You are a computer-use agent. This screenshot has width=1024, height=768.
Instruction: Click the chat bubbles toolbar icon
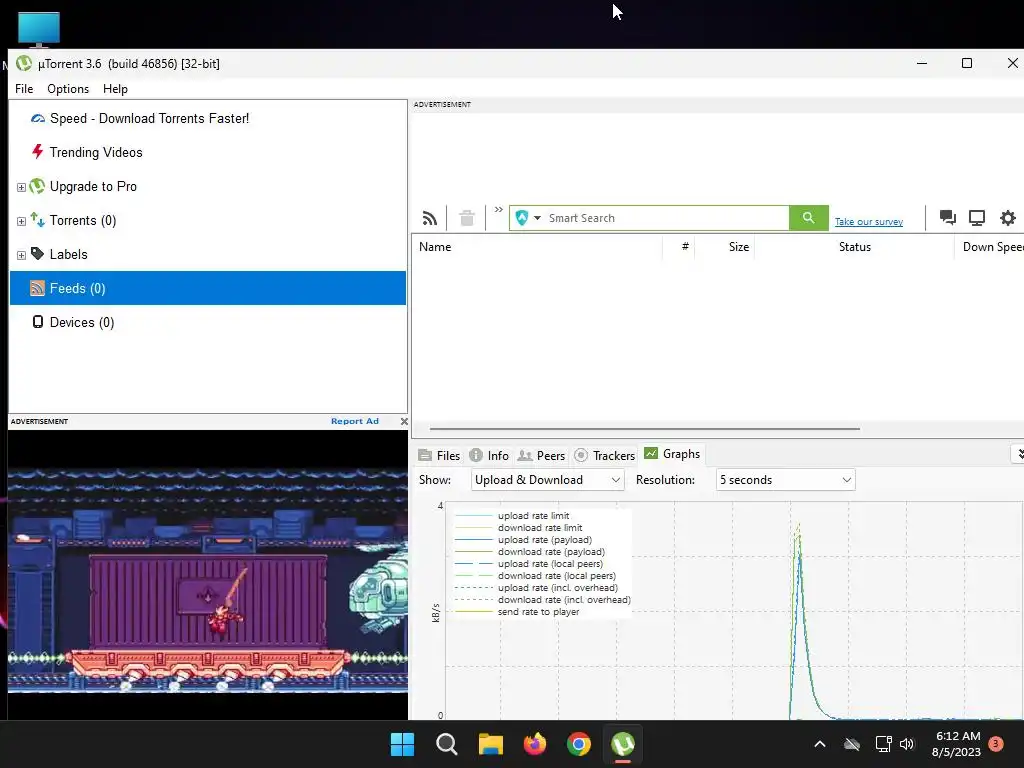(948, 217)
